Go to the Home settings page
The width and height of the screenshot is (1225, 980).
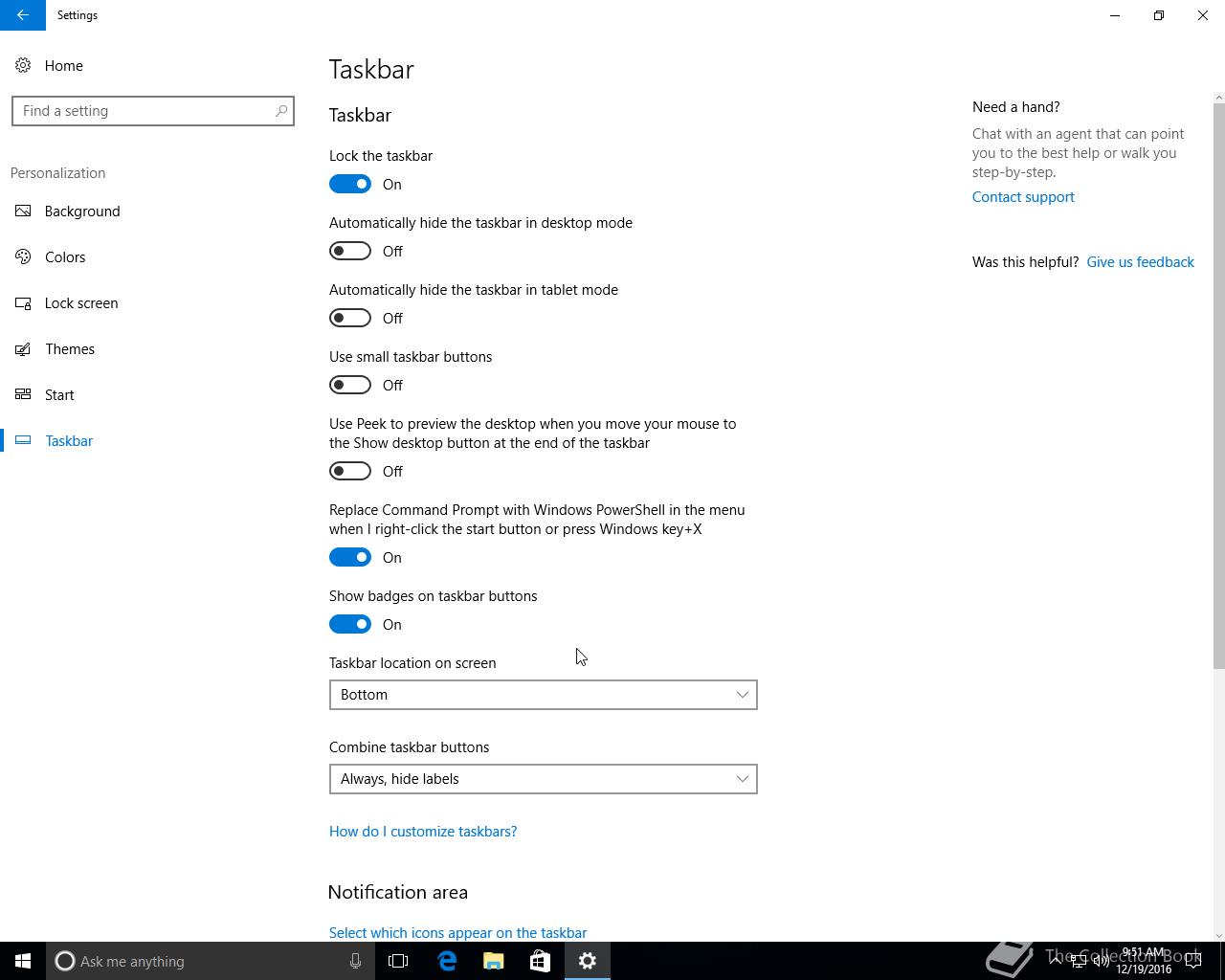[64, 65]
